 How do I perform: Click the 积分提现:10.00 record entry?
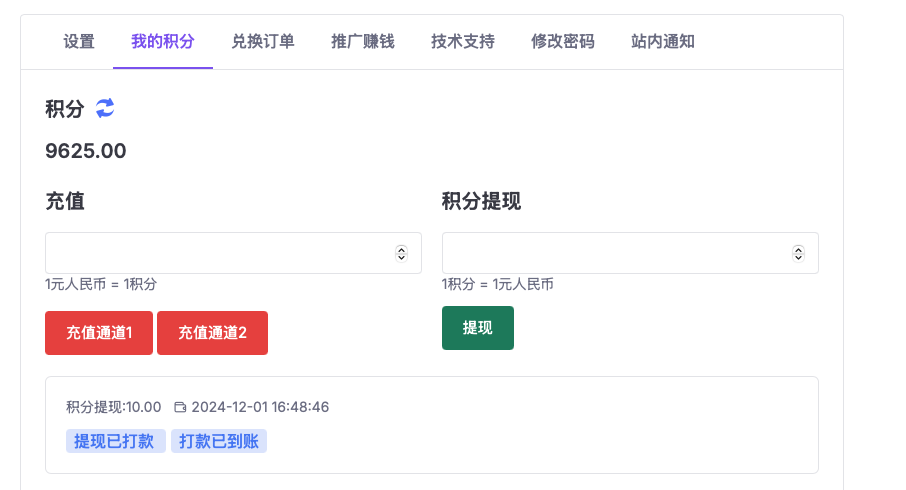click(114, 407)
